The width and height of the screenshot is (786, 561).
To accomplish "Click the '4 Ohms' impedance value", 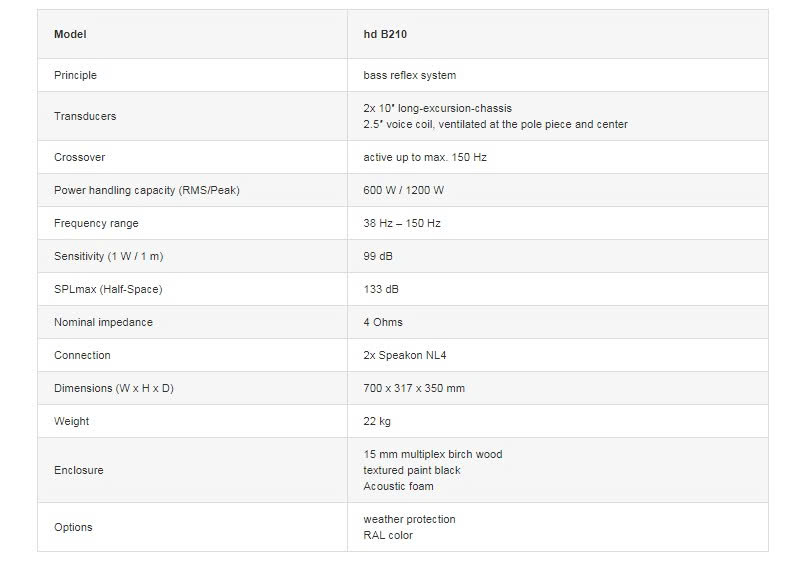I will tap(383, 322).
